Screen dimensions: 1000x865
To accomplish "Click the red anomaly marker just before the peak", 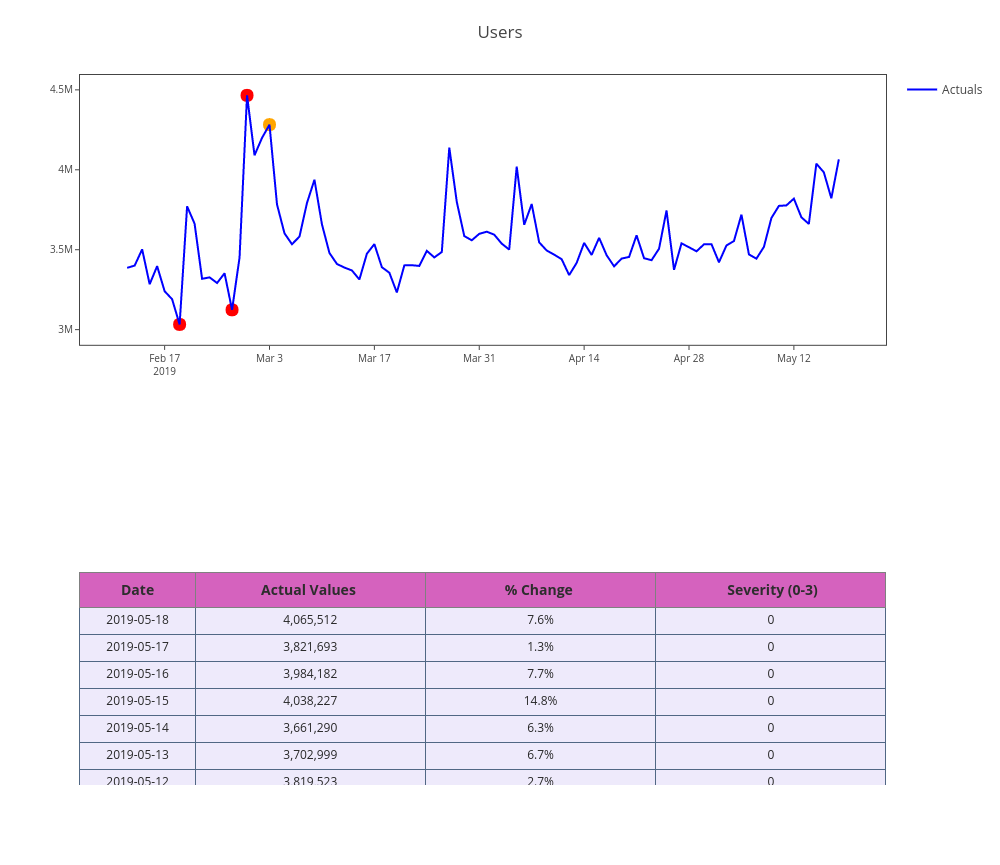I will 232,310.
